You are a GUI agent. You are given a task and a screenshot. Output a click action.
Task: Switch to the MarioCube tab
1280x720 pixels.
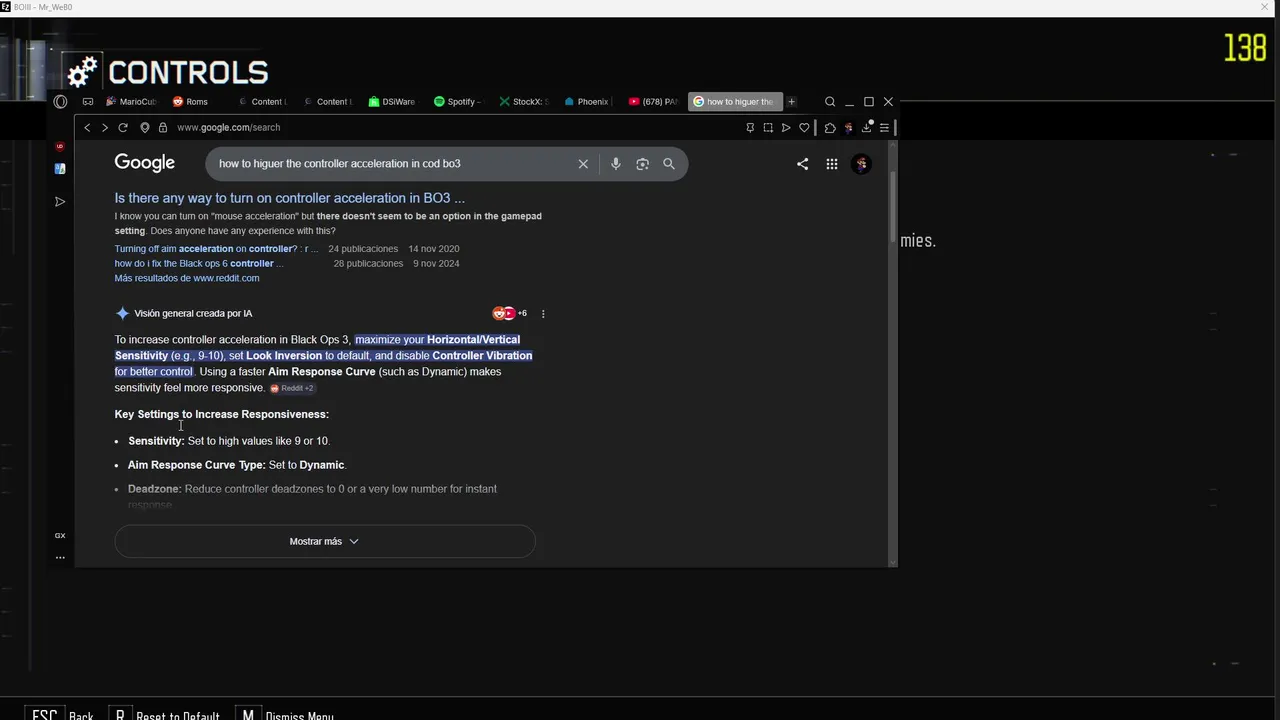point(132,102)
